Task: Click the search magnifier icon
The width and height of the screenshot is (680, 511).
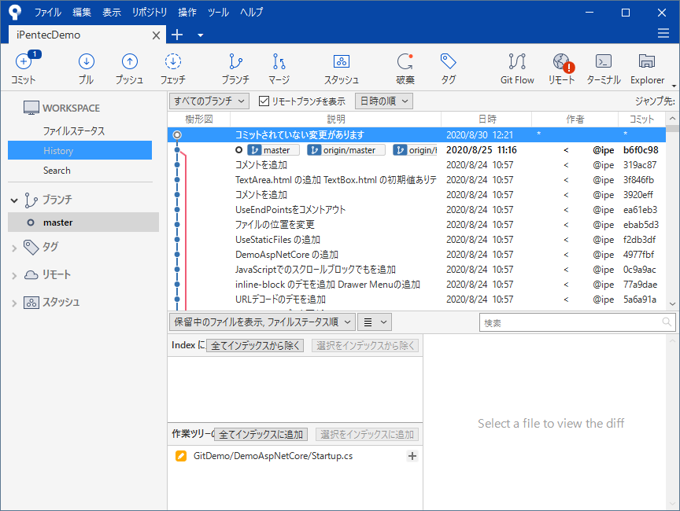Action: tap(667, 322)
